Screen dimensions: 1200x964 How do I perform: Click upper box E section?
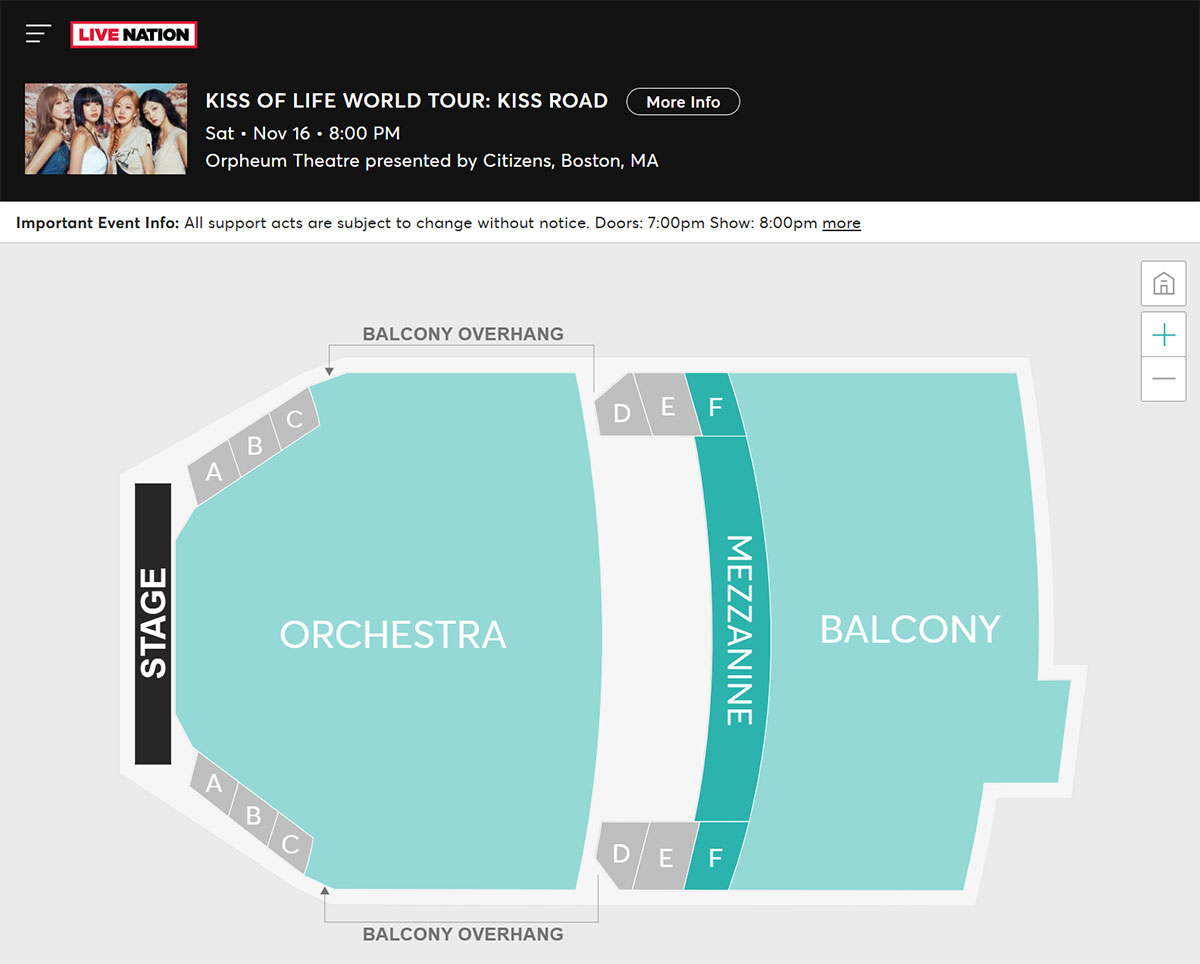[x=668, y=406]
